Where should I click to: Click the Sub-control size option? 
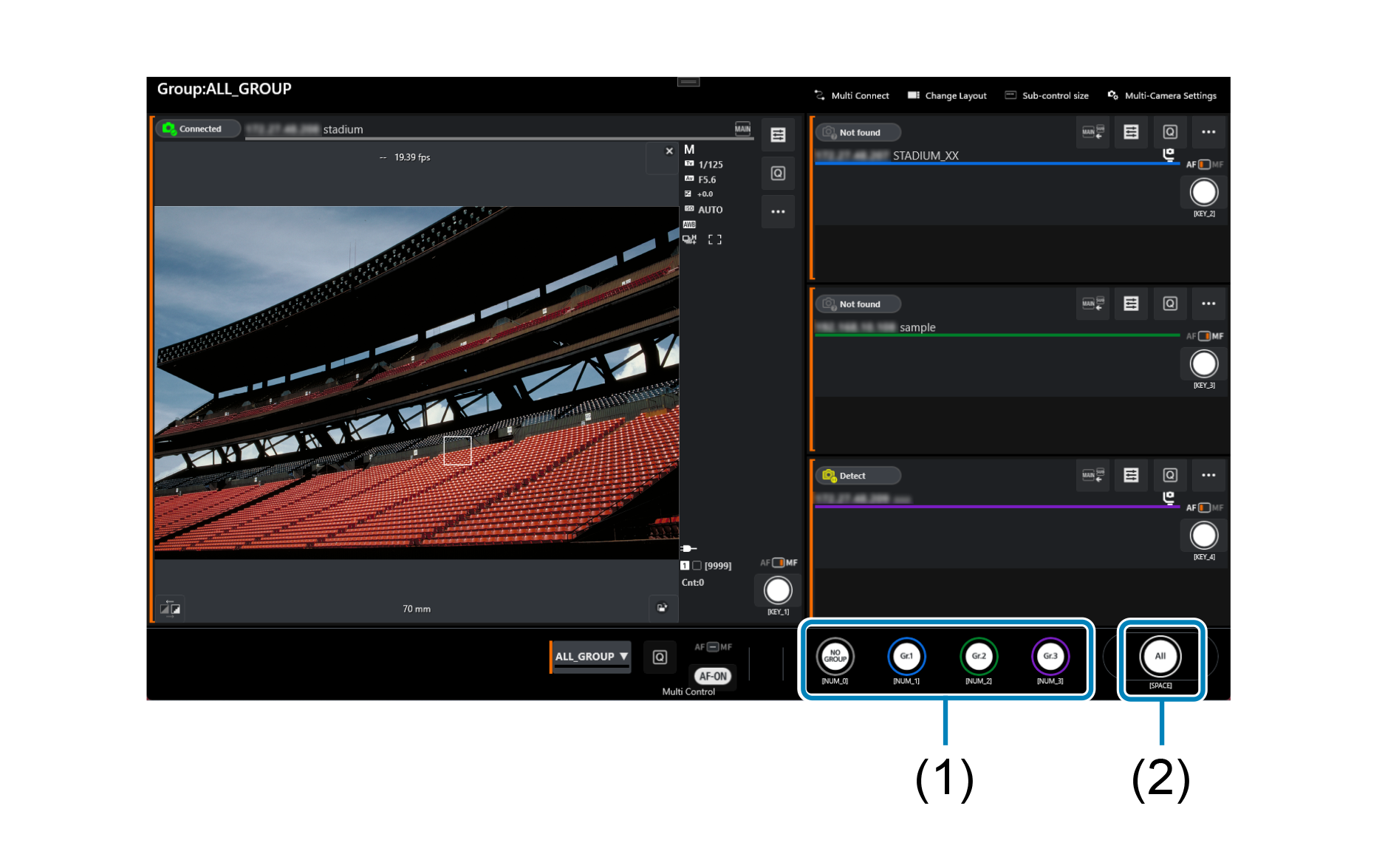click(x=1046, y=95)
